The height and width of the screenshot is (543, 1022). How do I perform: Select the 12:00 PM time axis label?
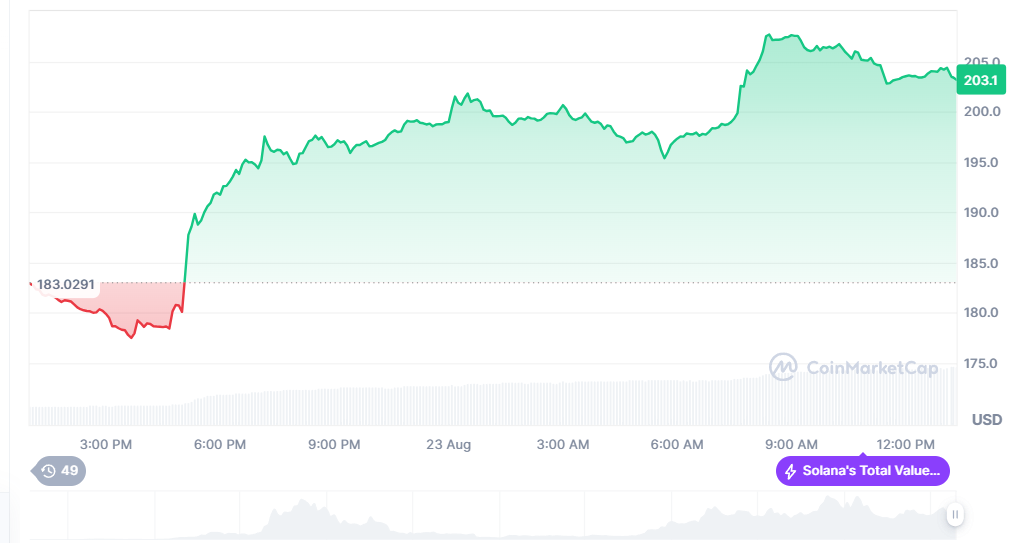[905, 444]
